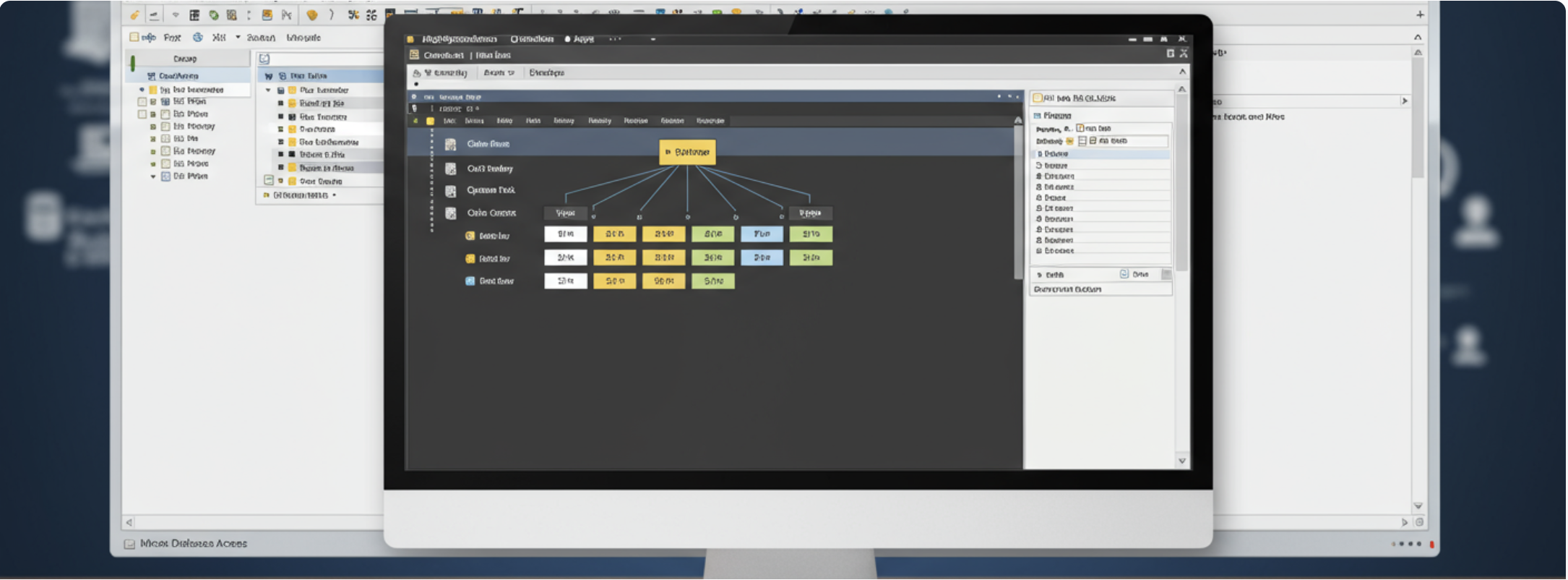Select the highlighted blue row in the middle tree
The image size is (1568, 580).
coord(322,76)
